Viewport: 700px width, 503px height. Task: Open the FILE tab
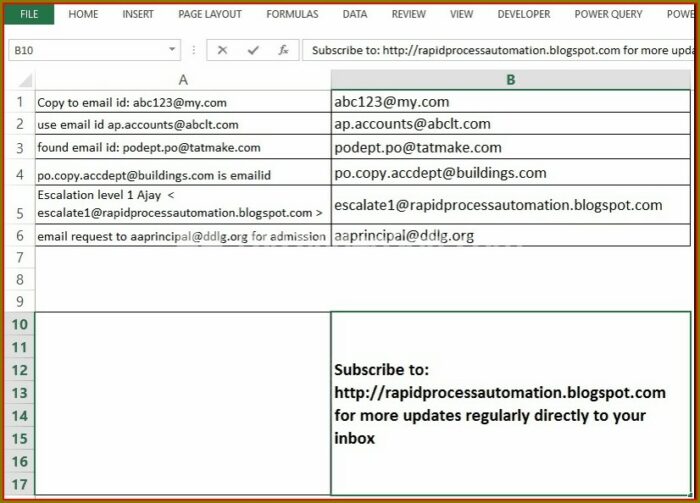(29, 14)
